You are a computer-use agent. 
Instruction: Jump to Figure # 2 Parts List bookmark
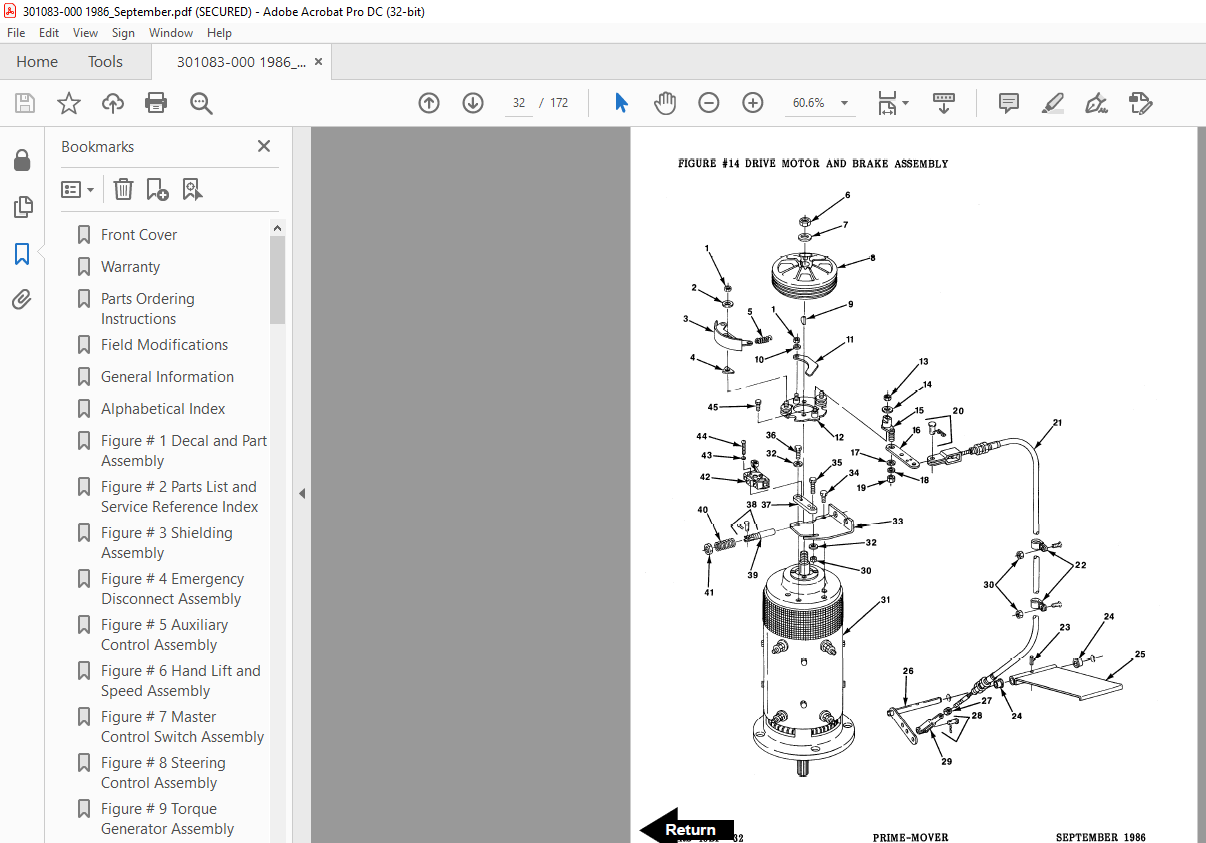[180, 497]
